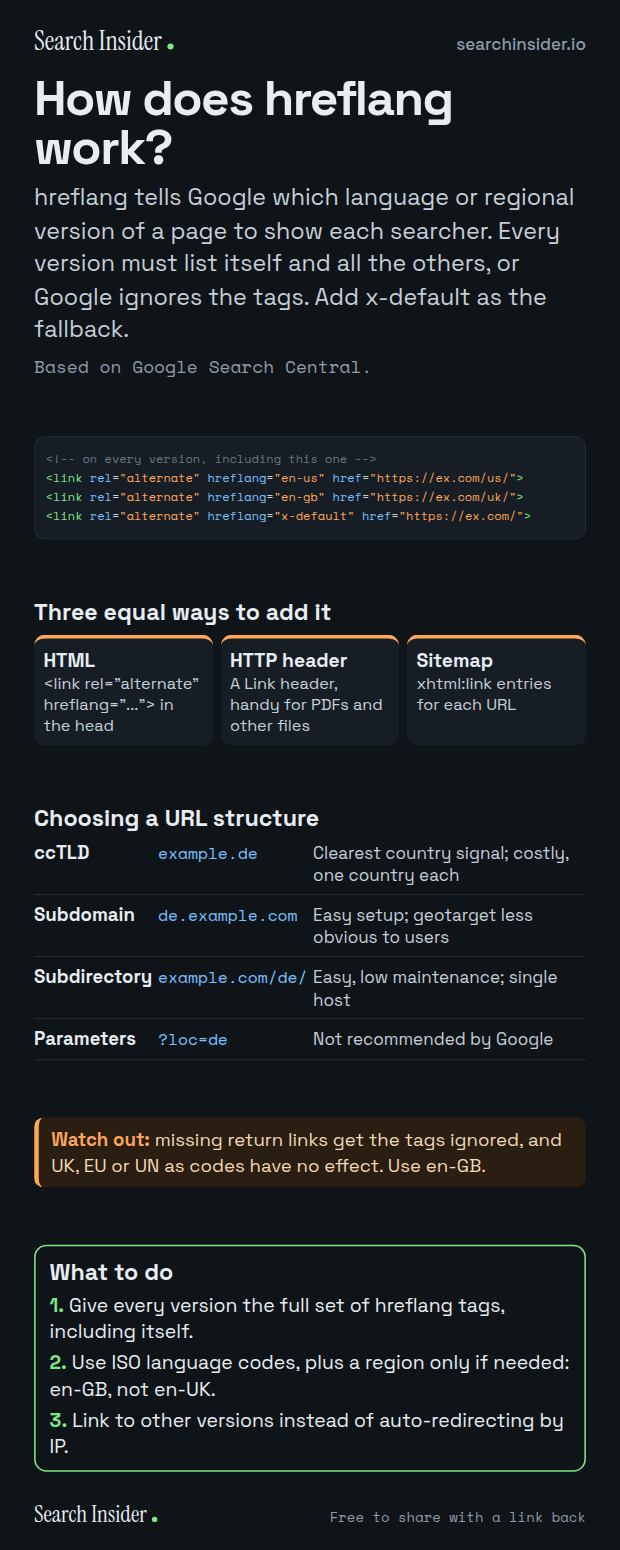
Task: Click 'Easy setup; geotarget less obvious' description
Action: tap(423, 926)
